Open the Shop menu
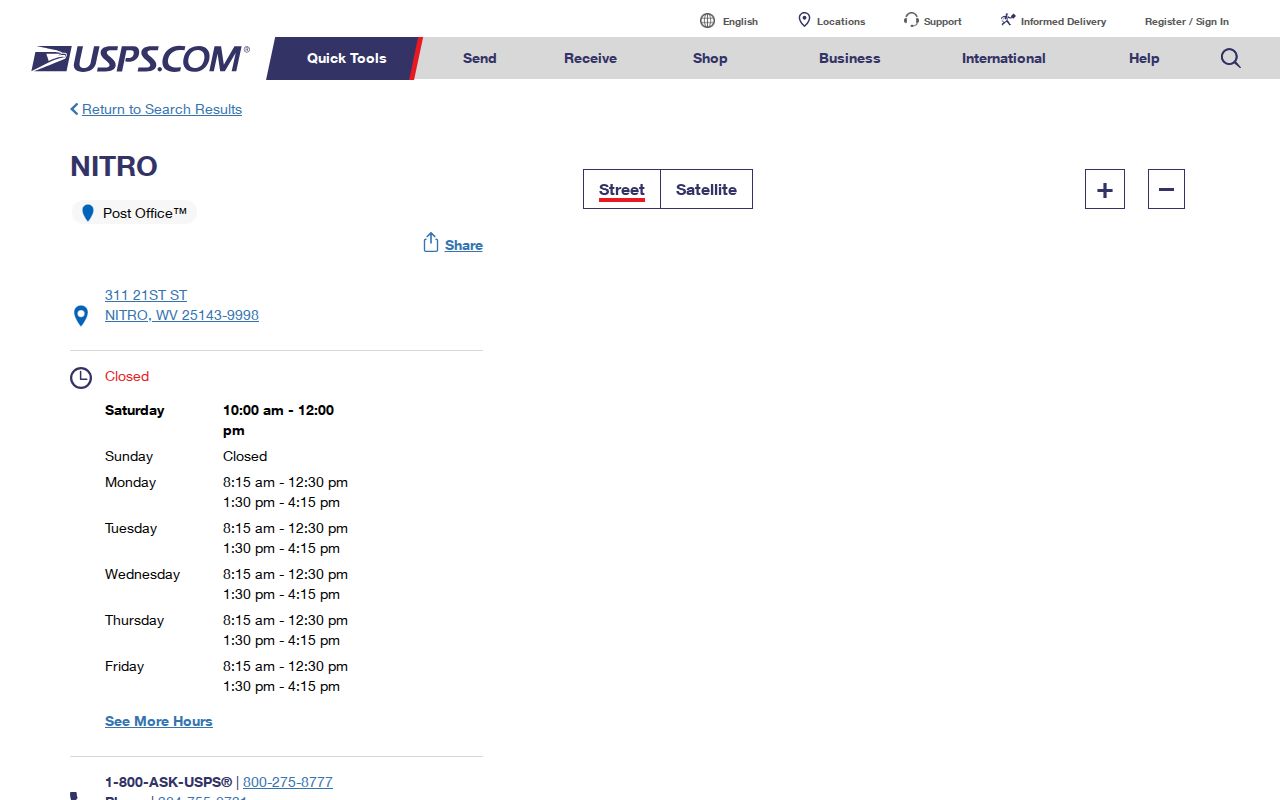The image size is (1280, 800). [710, 58]
